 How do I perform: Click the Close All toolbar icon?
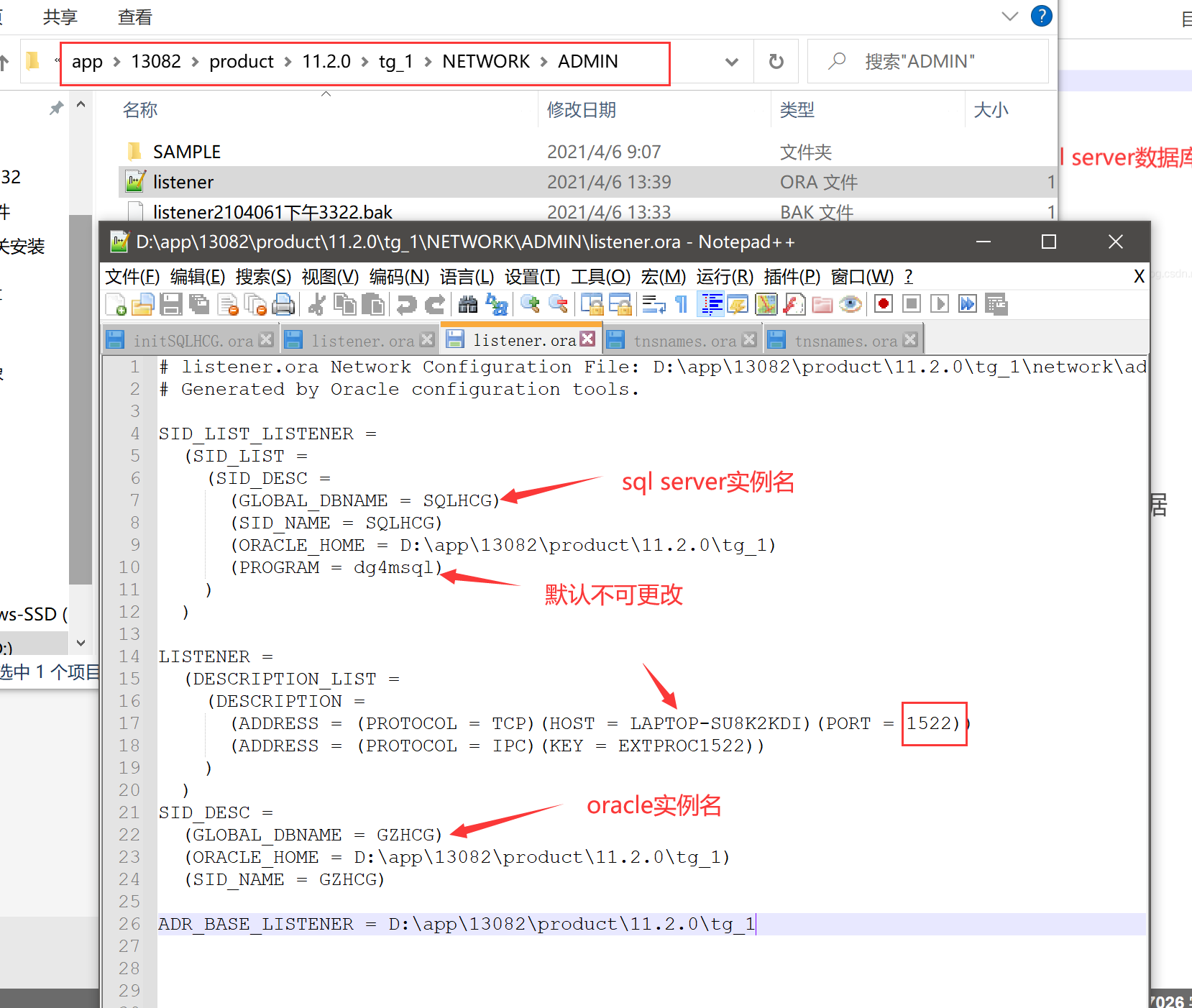click(255, 305)
